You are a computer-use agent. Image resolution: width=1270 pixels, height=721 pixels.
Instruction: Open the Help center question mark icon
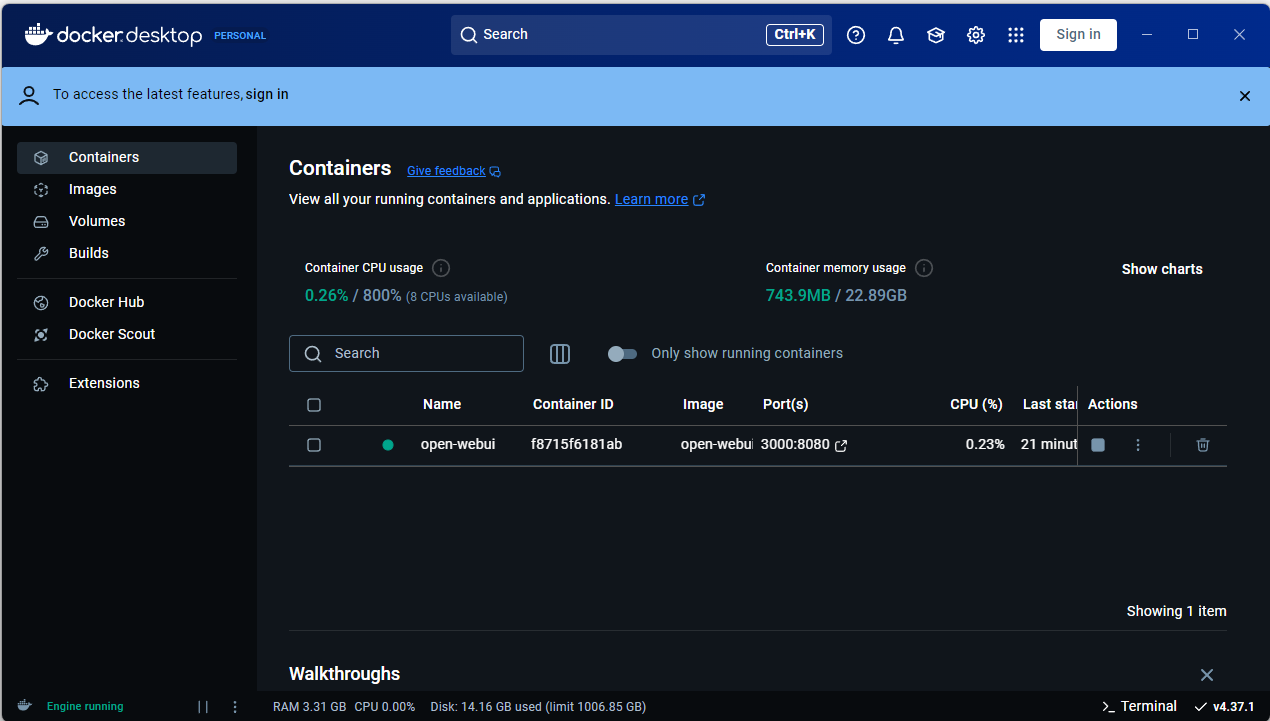(856, 35)
